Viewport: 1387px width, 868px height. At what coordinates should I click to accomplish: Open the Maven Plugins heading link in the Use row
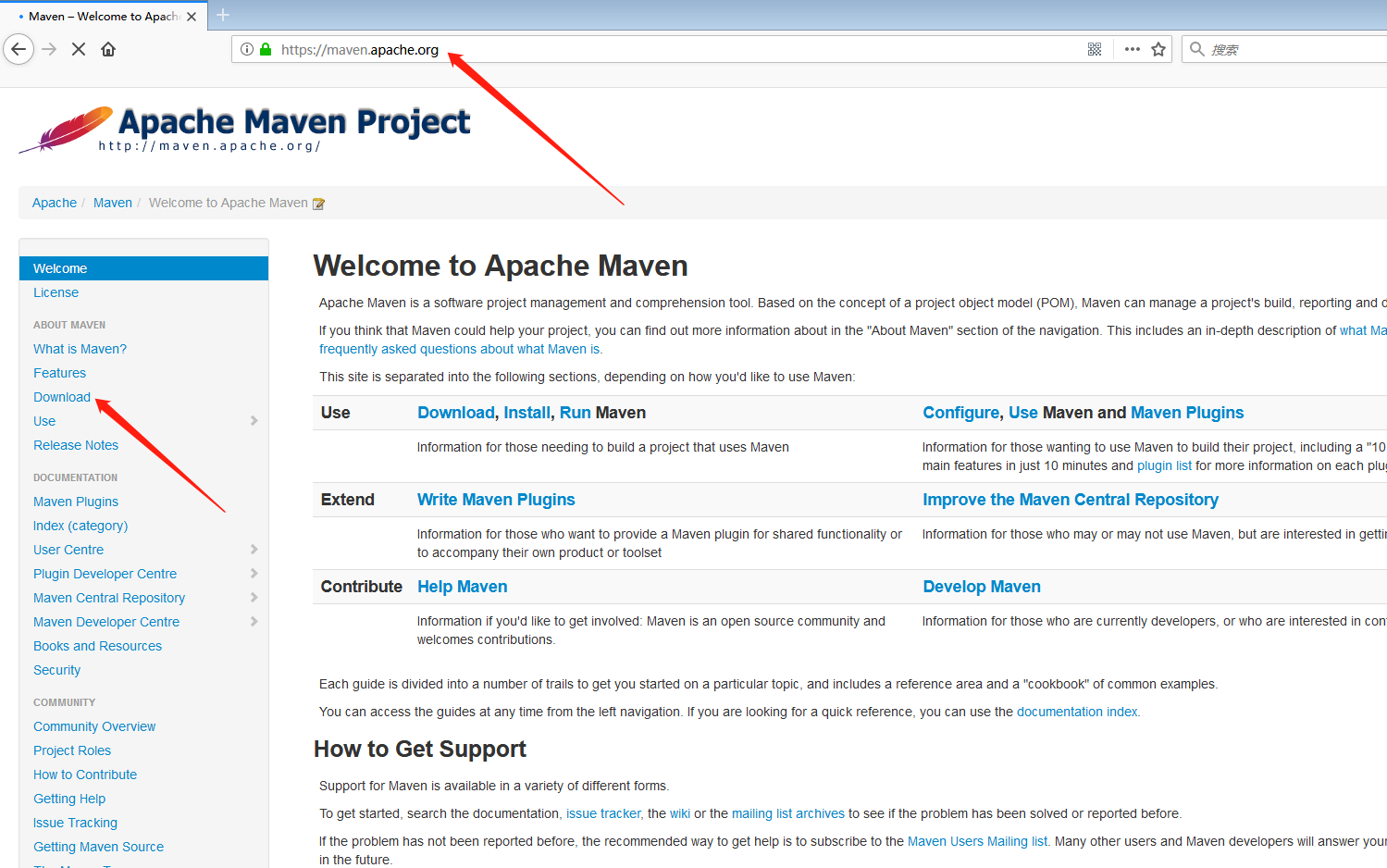[1187, 413]
